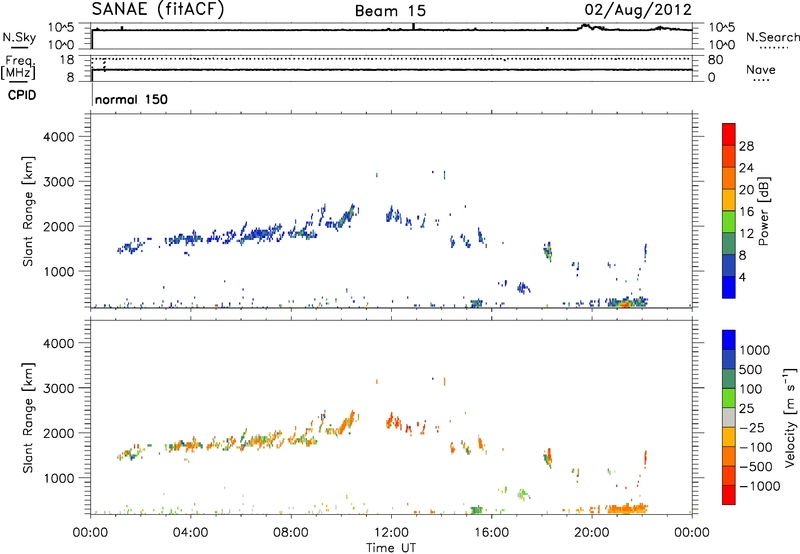800x554 pixels.
Task: Click the '4' power color bar label
Action: point(743,277)
